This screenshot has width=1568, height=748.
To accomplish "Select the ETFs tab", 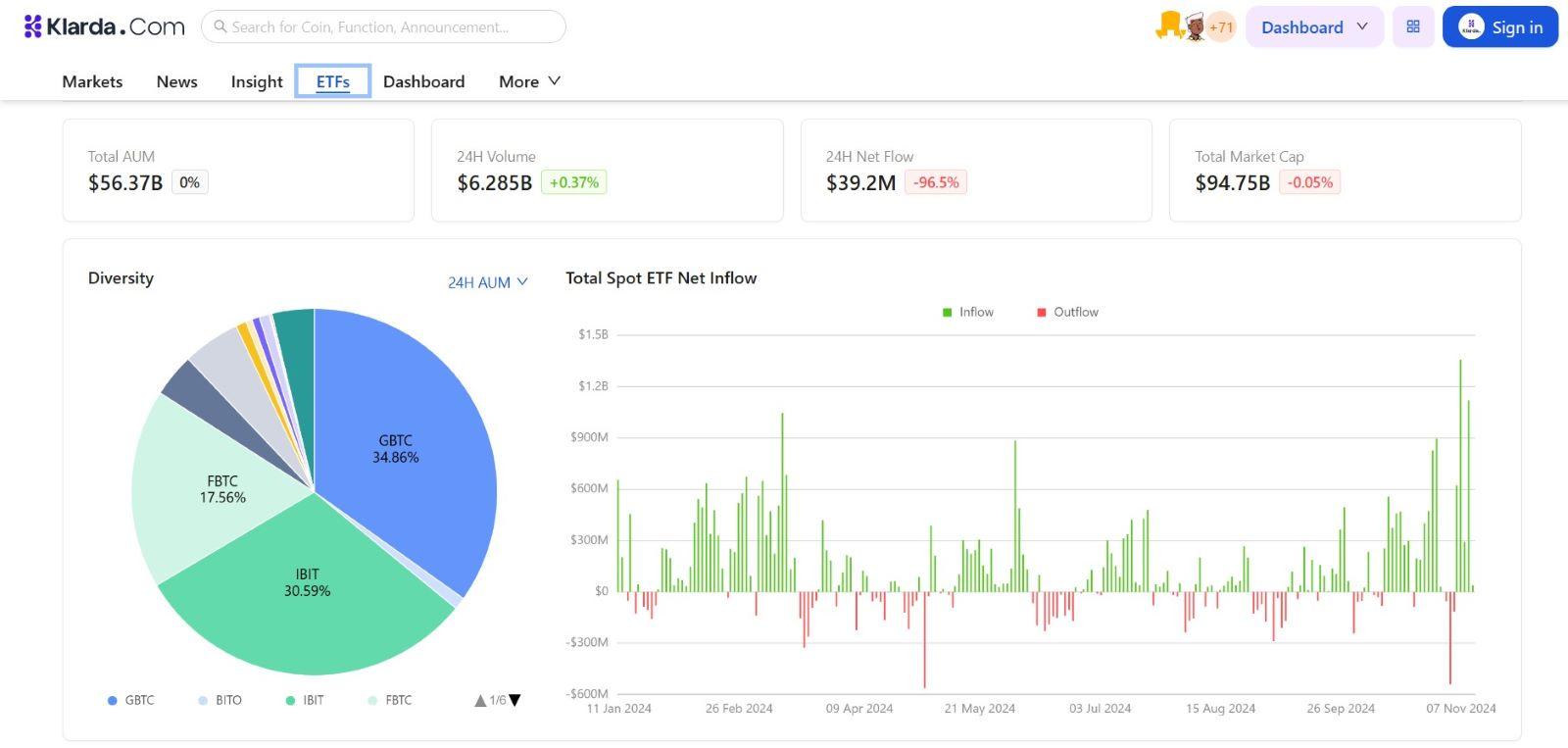I will pyautogui.click(x=333, y=81).
